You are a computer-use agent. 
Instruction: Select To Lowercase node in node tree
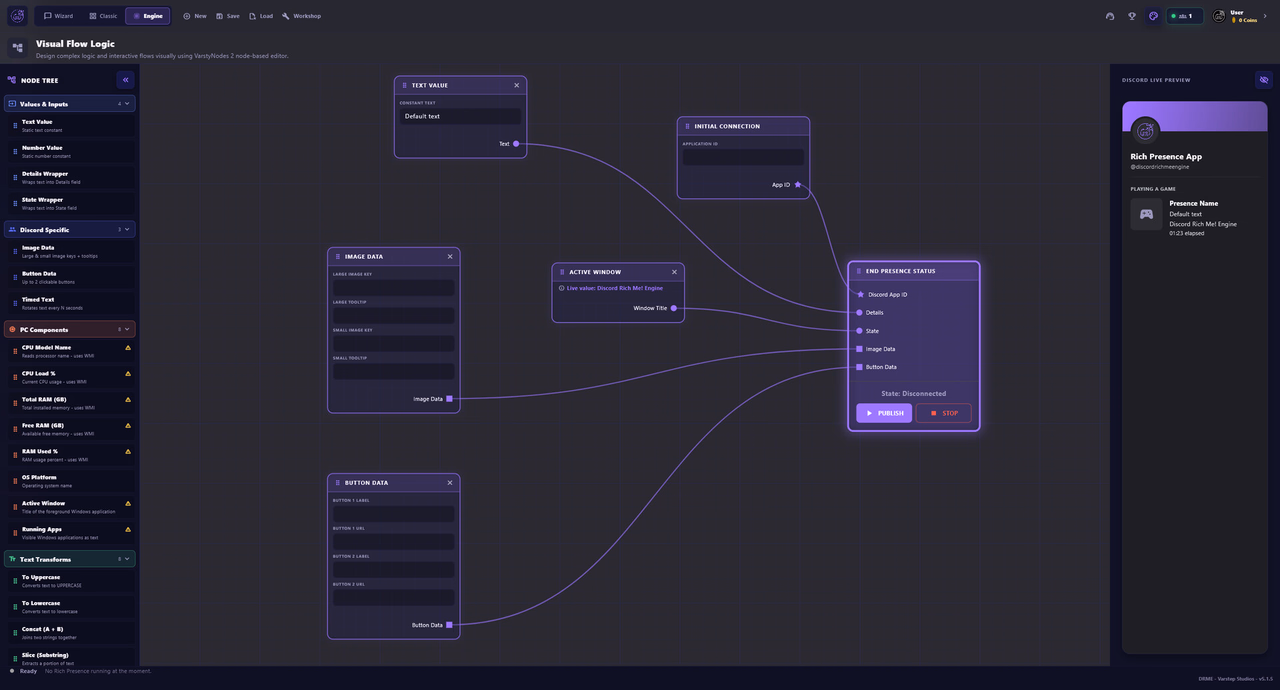tap(70, 607)
